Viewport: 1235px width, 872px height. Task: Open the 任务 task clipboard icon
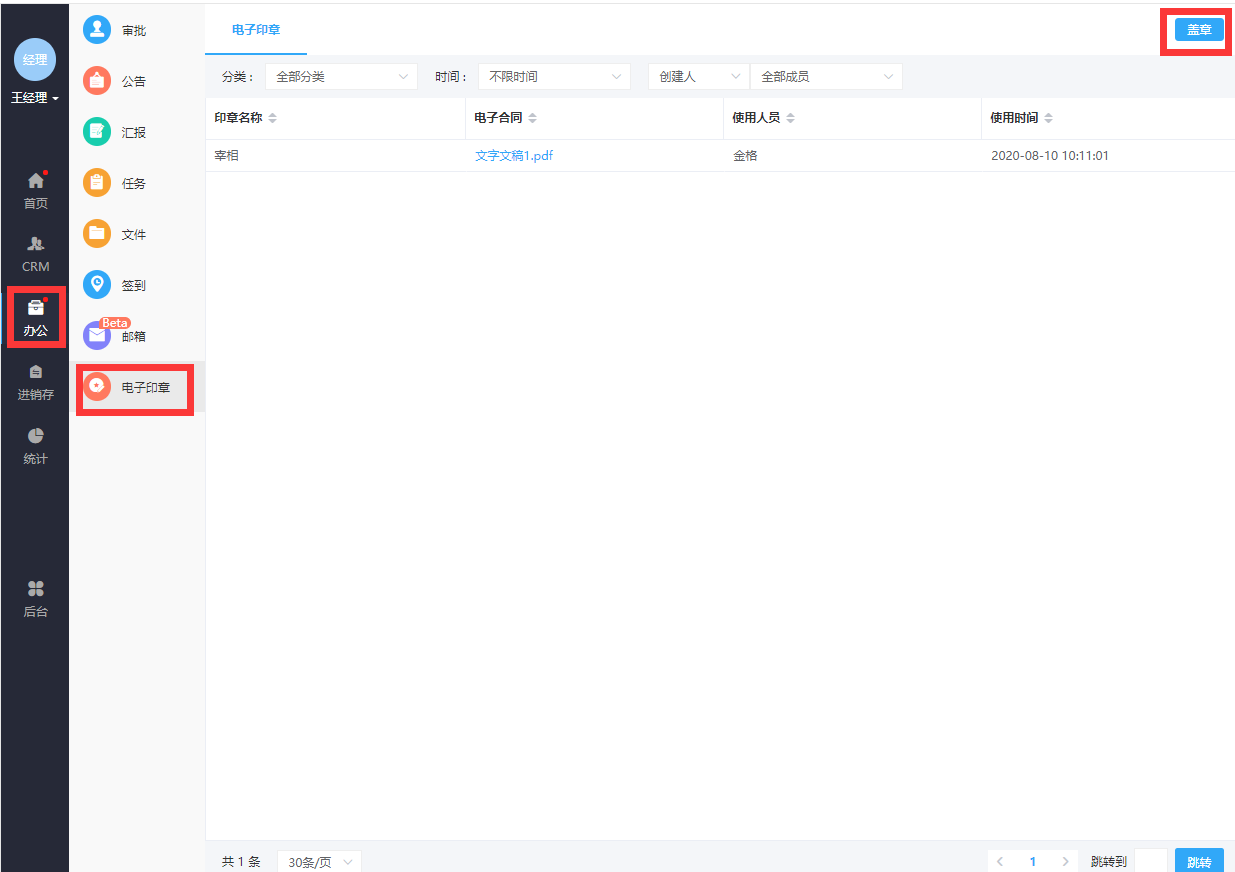[97, 183]
